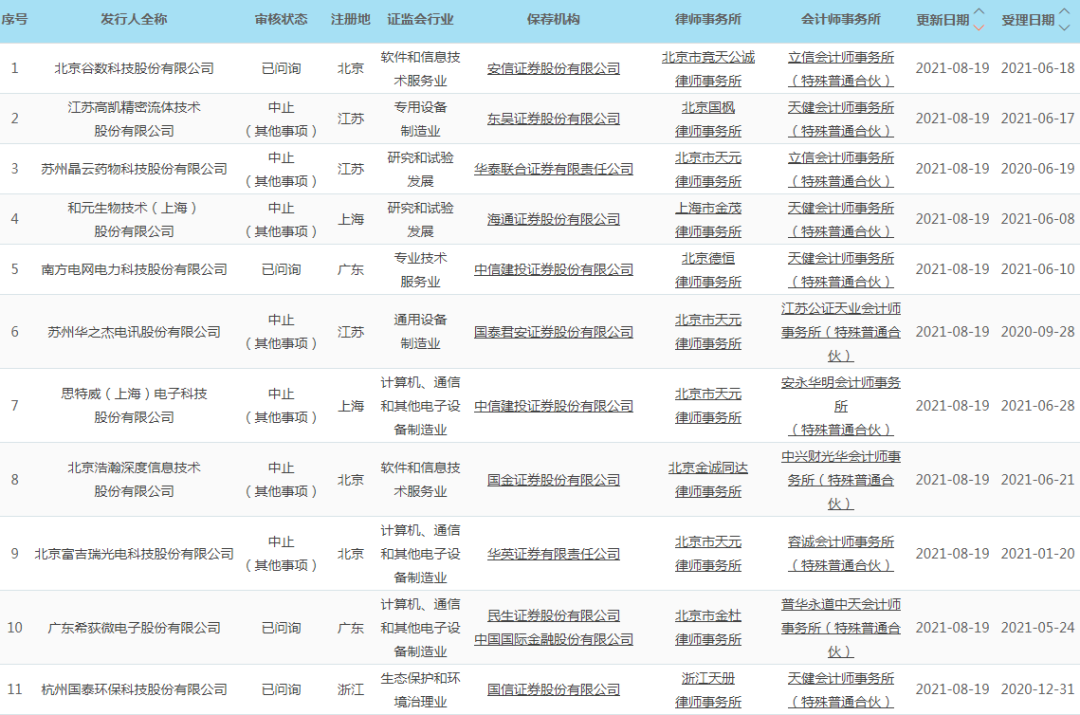This screenshot has height=715, width=1080.
Task: Open 中国国际金融股份有限公司 link
Action: pyautogui.click(x=553, y=639)
